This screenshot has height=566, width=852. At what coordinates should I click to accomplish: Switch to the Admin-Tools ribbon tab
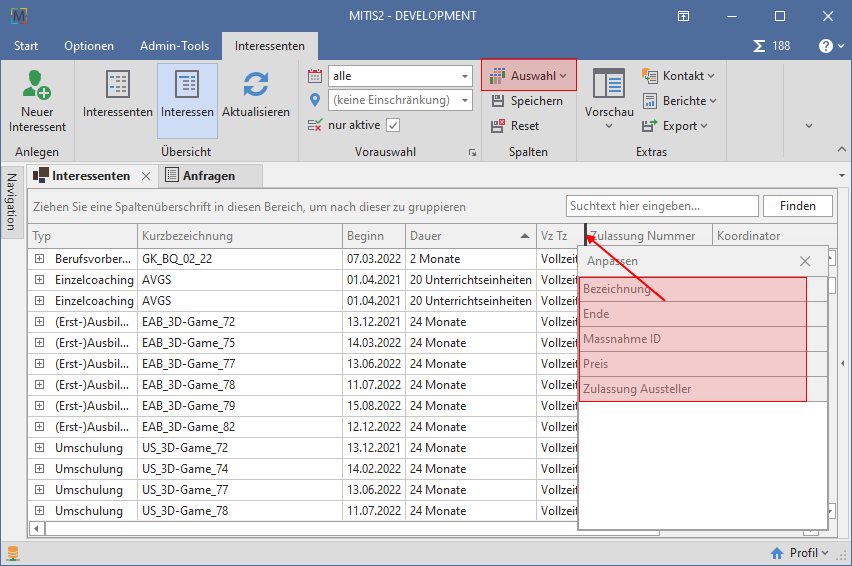pos(174,46)
